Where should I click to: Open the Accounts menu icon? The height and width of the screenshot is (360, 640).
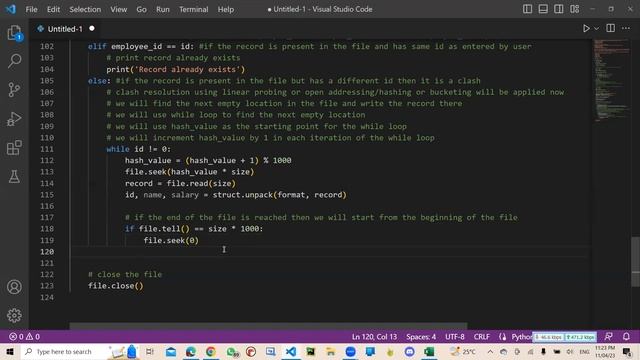[14, 287]
